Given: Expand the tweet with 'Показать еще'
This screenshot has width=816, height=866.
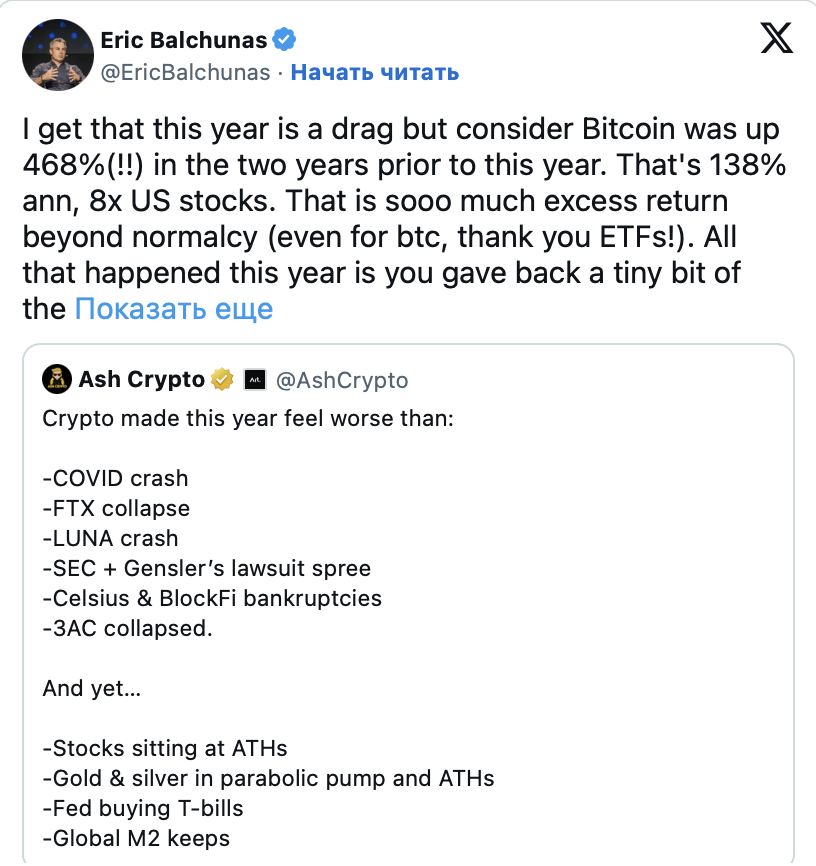Looking at the screenshot, I should pyautogui.click(x=174, y=309).
